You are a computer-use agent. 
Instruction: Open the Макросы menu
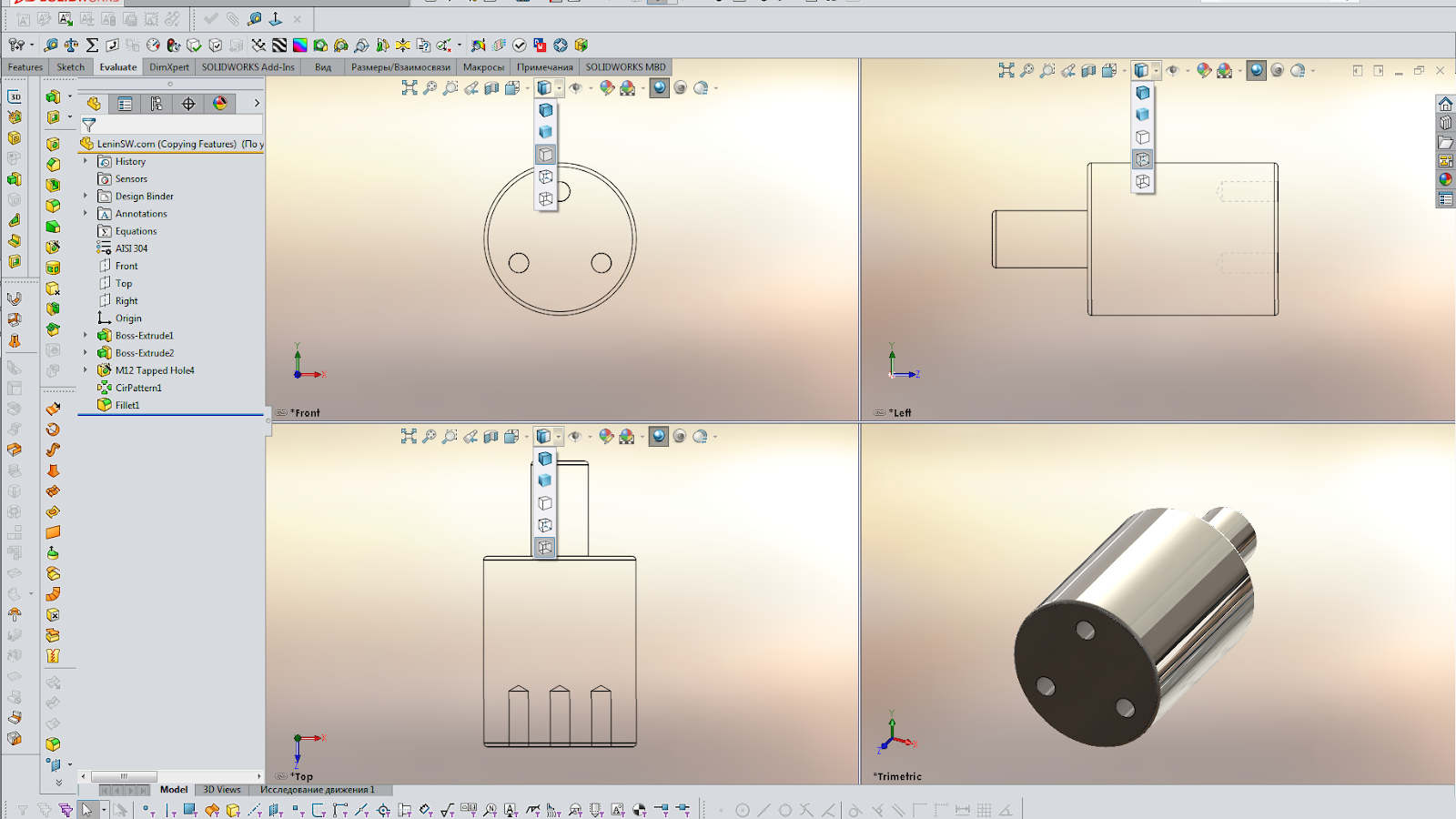pos(483,66)
